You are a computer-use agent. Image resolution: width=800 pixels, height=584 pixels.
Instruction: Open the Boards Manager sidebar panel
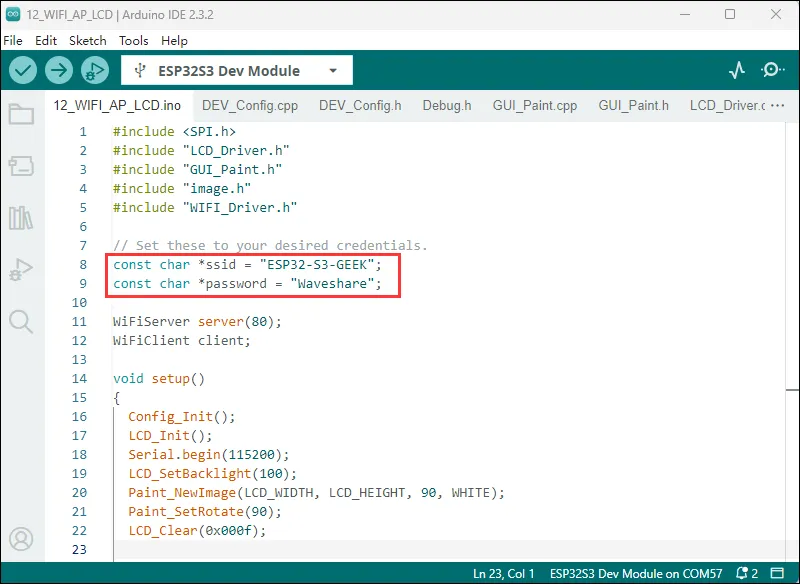[21, 166]
